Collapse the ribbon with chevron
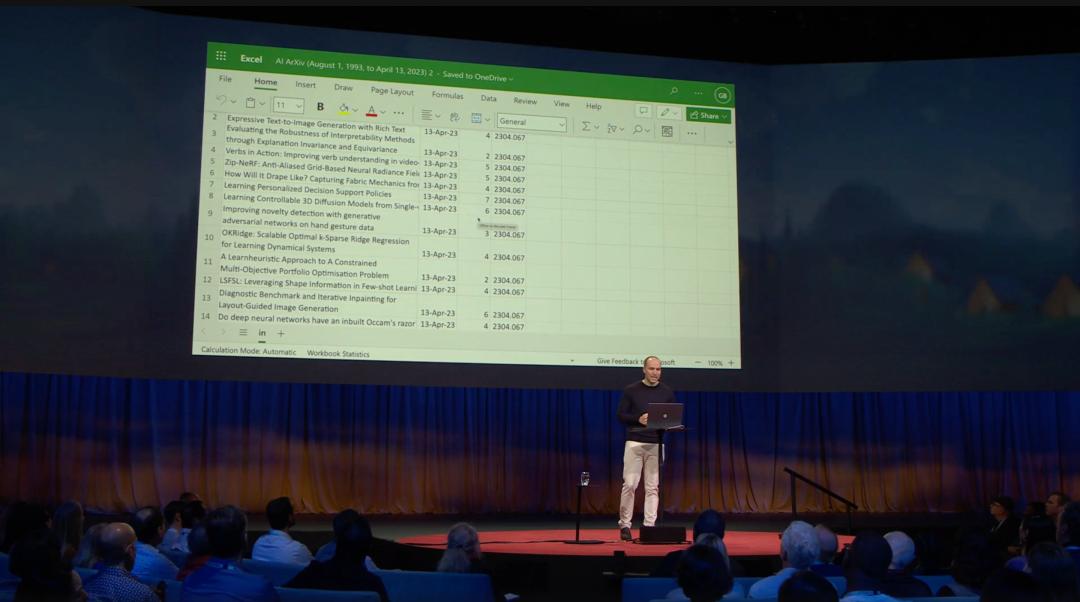The image size is (1080, 602). pos(730,142)
